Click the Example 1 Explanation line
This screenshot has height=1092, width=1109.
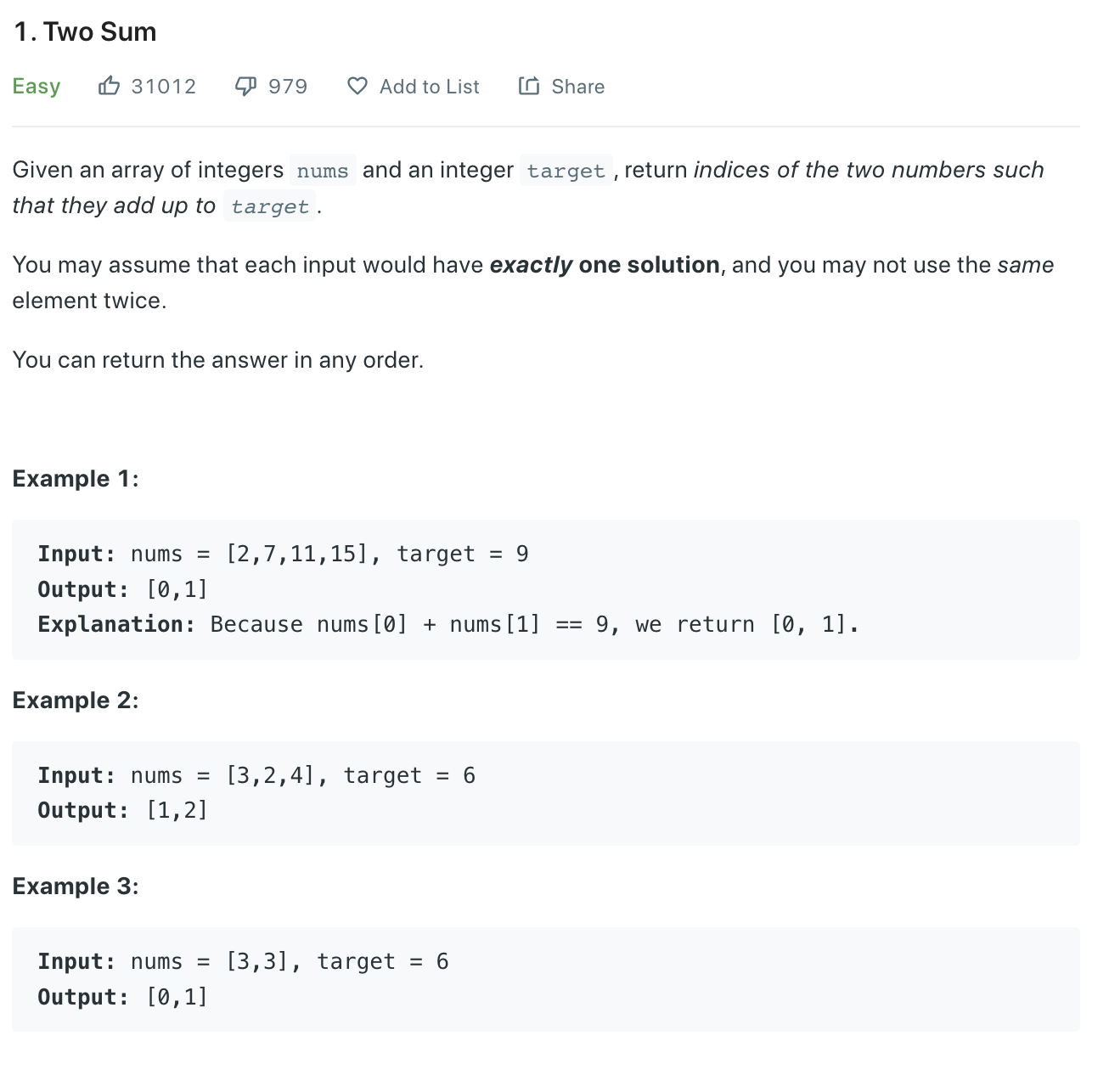click(x=448, y=625)
